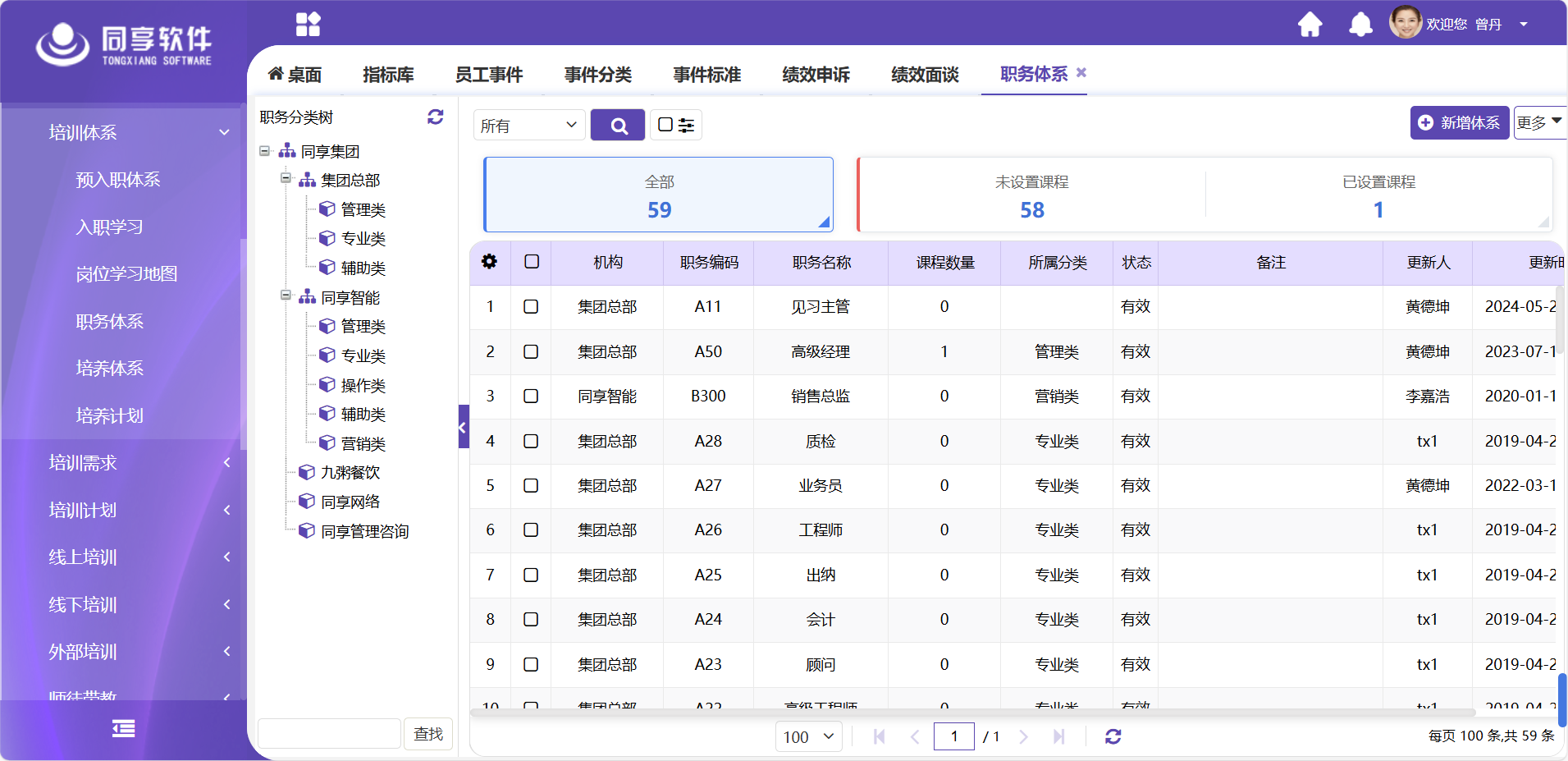Image resolution: width=1568 pixels, height=761 pixels.
Task: Collapse 同享集团 root tree node
Action: tap(265, 151)
